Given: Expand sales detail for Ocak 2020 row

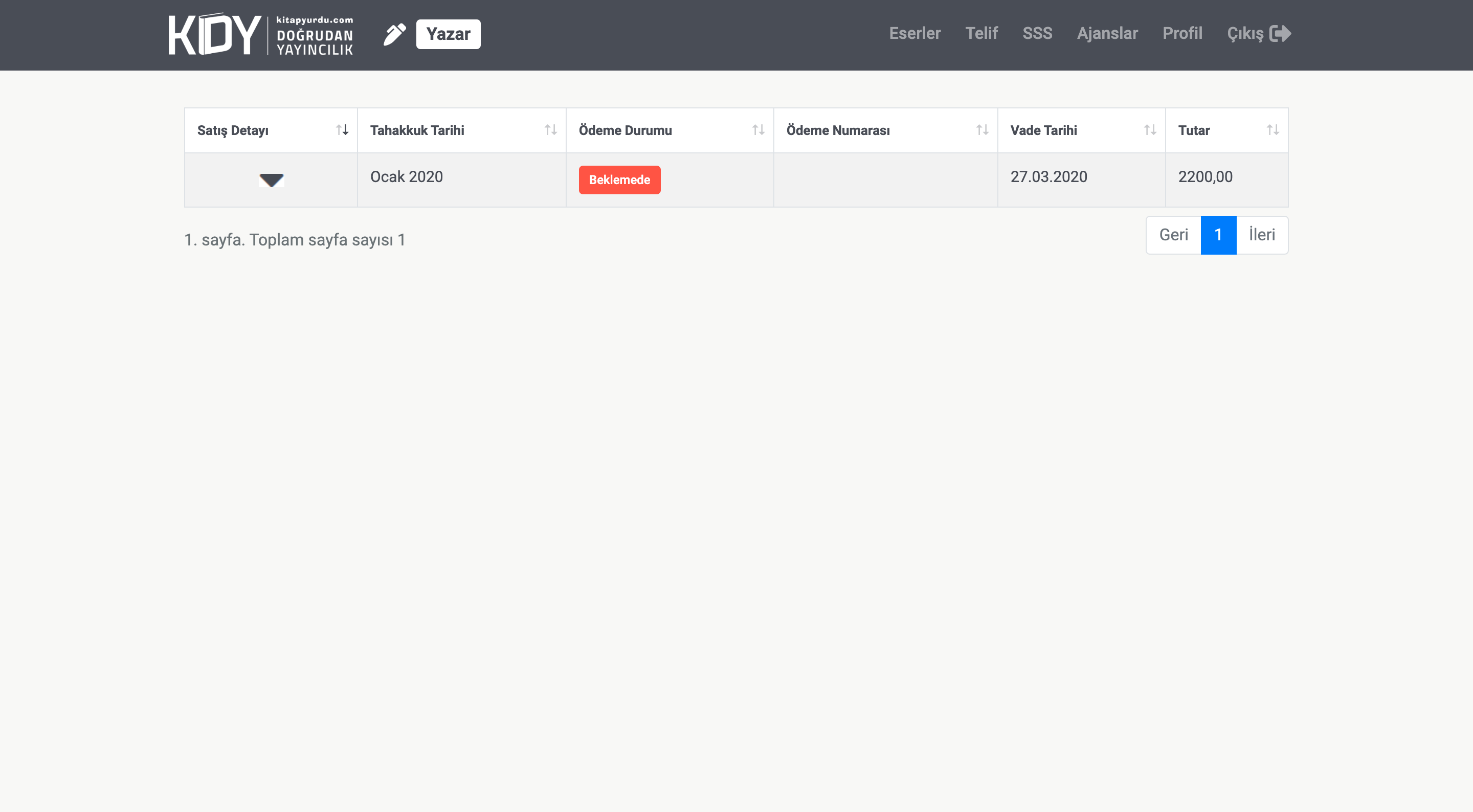Looking at the screenshot, I should click(x=271, y=180).
